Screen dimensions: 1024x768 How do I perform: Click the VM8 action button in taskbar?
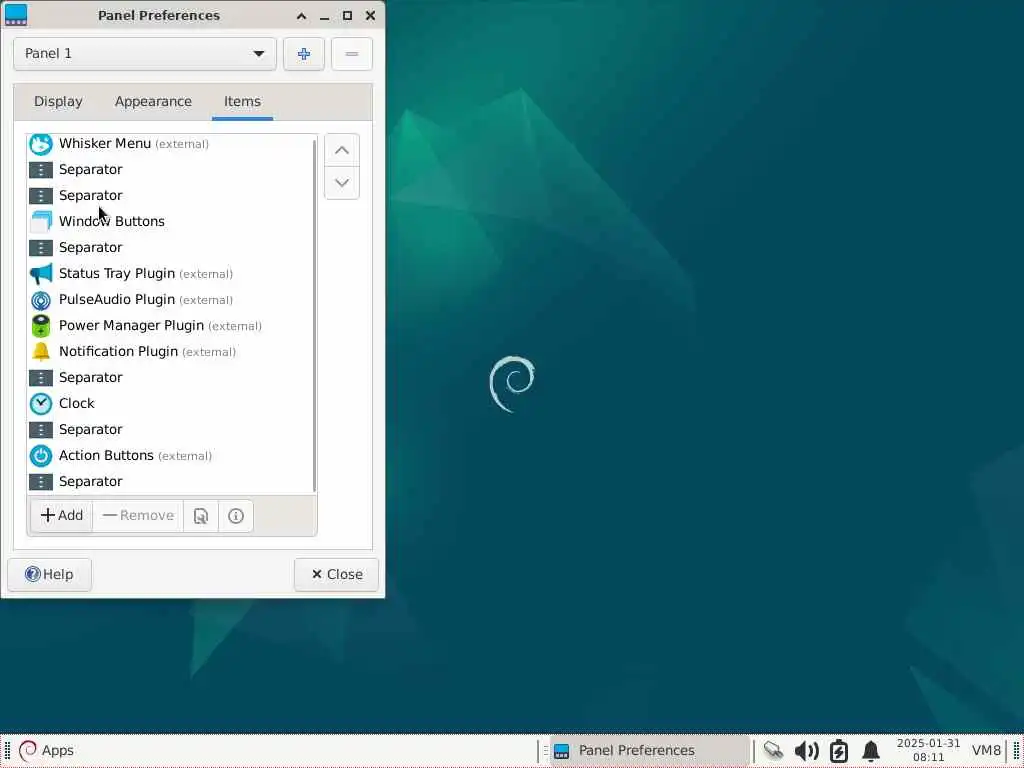pyautogui.click(x=986, y=751)
